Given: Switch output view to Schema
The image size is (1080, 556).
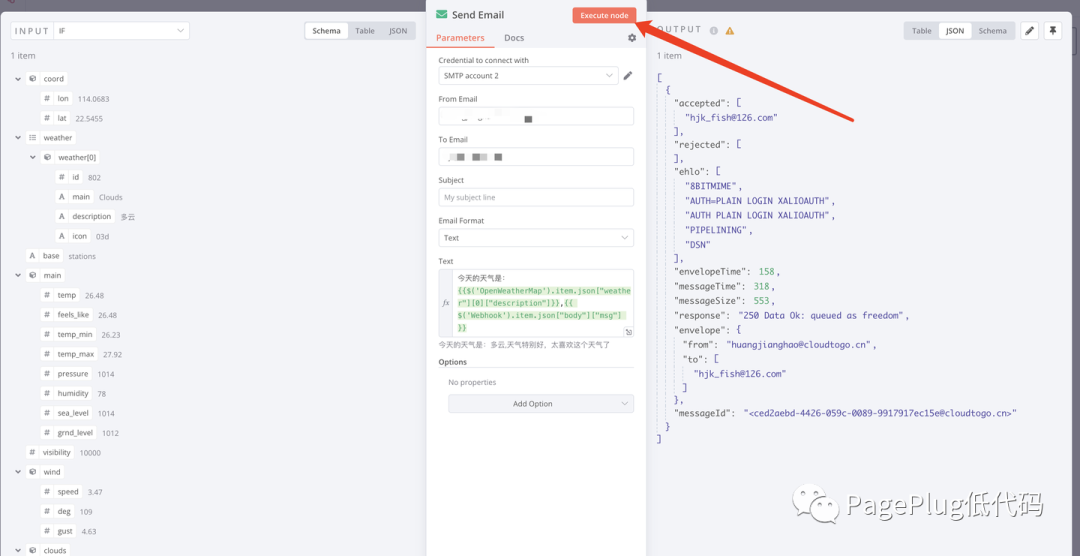Looking at the screenshot, I should 992,30.
